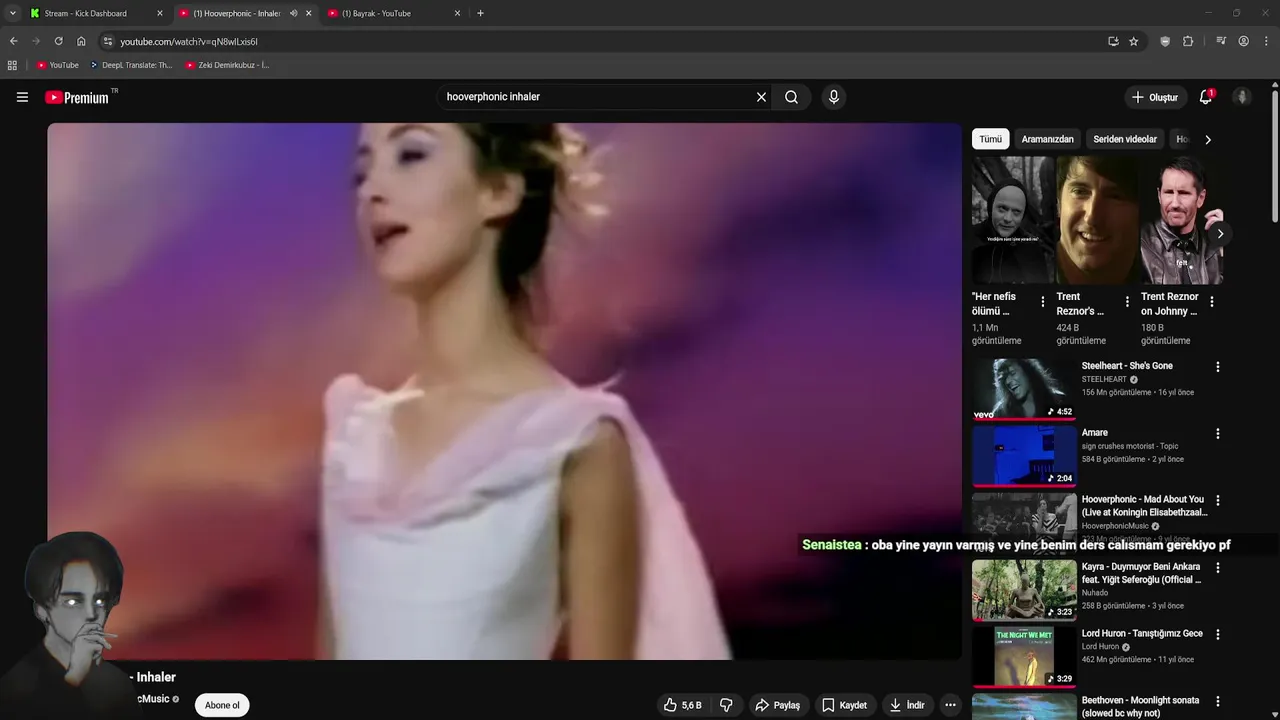This screenshot has width=1280, height=720.
Task: Open options for Lord Huron video
Action: (x=1217, y=634)
